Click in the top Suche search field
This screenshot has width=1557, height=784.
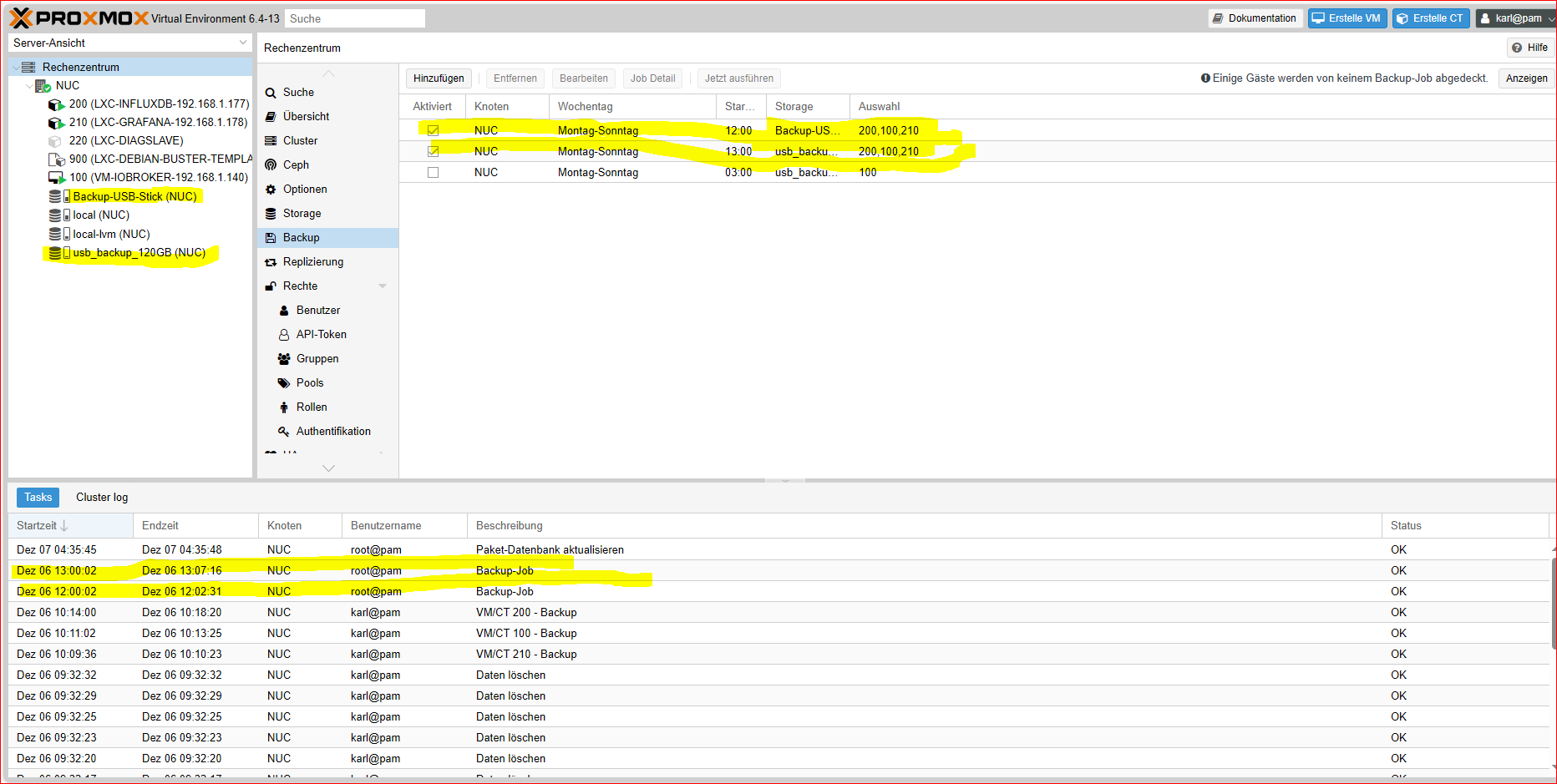(355, 18)
